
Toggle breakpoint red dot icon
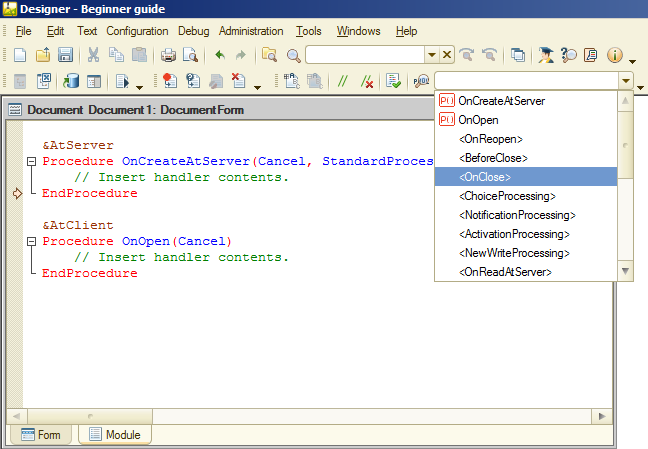169,81
